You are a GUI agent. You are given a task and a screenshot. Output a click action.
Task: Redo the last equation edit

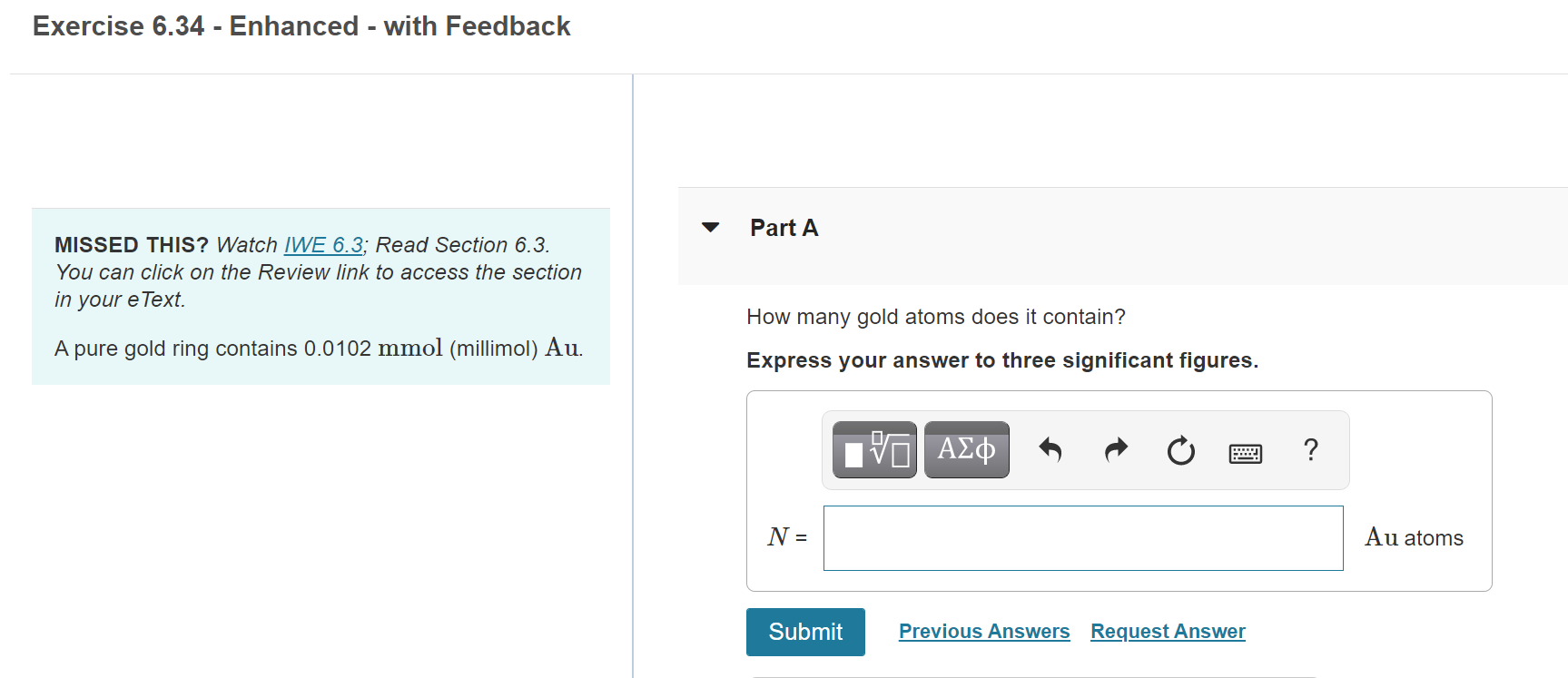point(1115,449)
